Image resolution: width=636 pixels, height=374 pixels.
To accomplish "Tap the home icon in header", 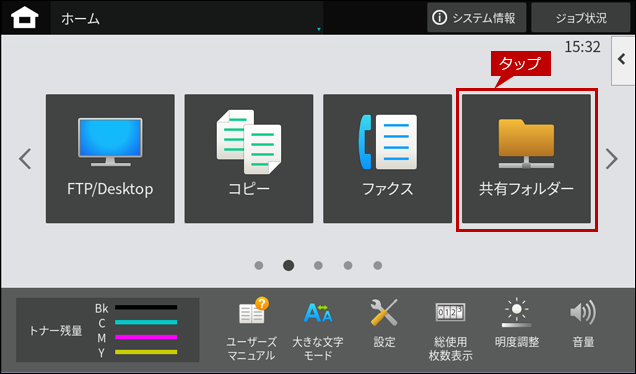I will tap(25, 18).
